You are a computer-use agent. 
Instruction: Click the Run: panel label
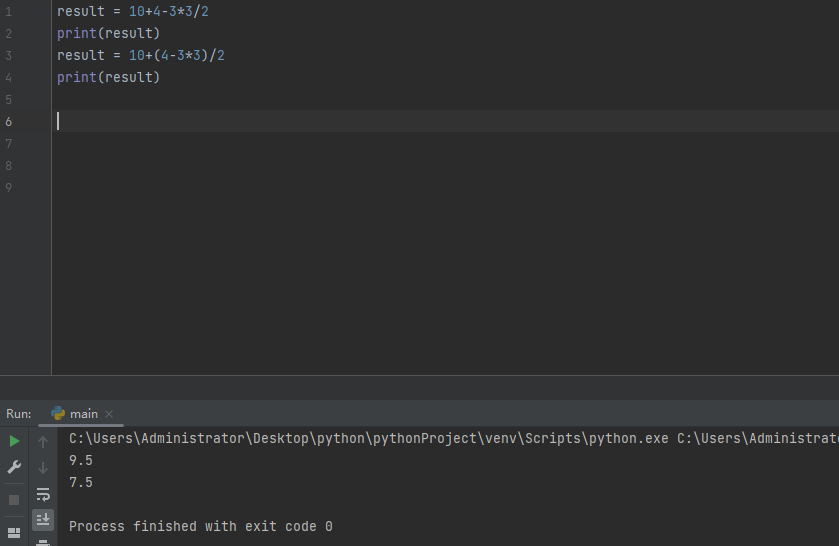[19, 414]
